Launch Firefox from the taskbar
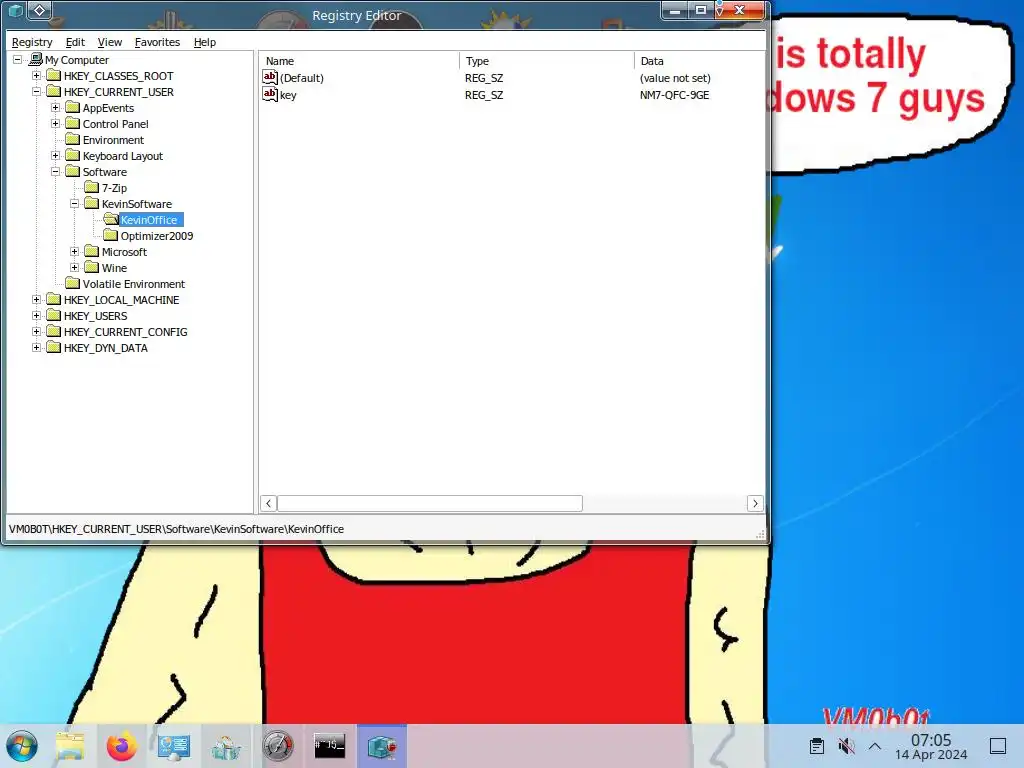 tap(122, 746)
